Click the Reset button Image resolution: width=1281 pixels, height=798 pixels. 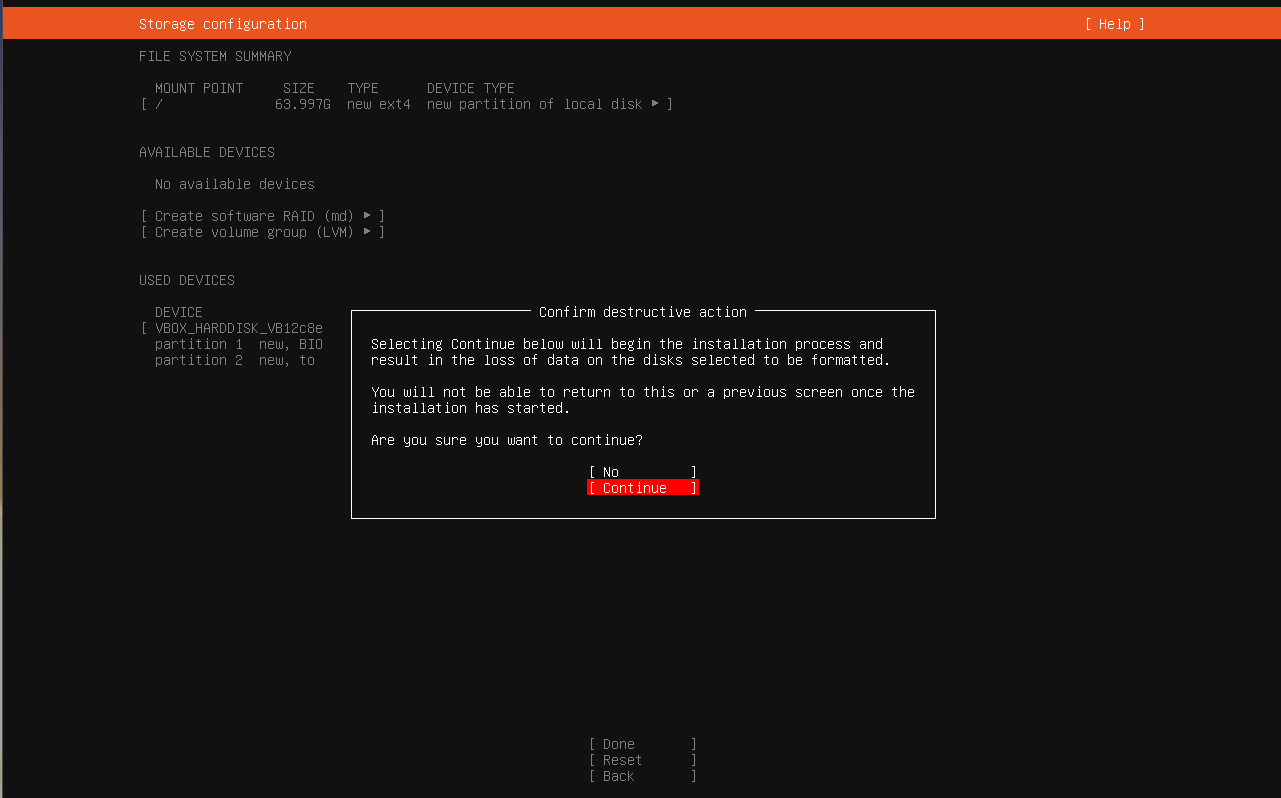click(x=642, y=760)
